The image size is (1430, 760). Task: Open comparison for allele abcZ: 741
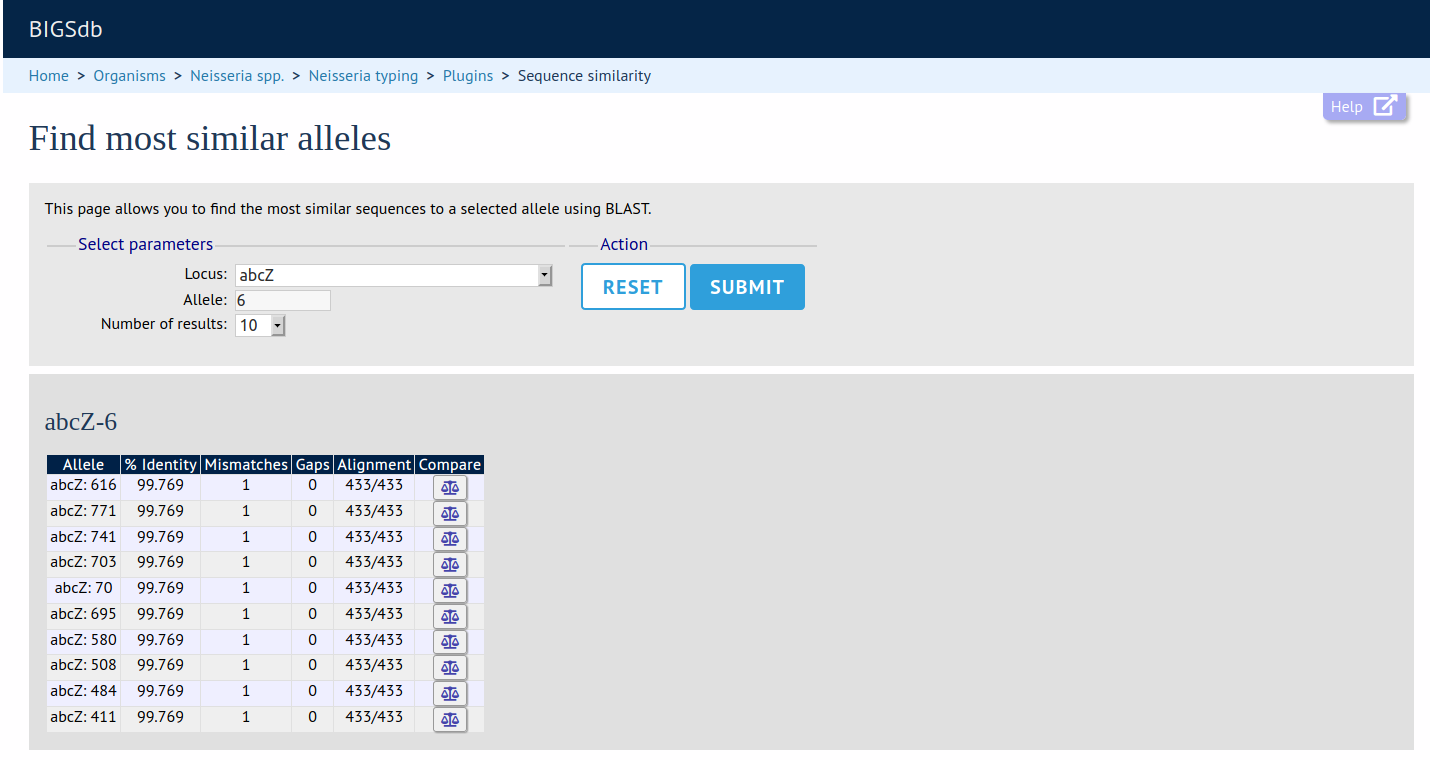[450, 539]
